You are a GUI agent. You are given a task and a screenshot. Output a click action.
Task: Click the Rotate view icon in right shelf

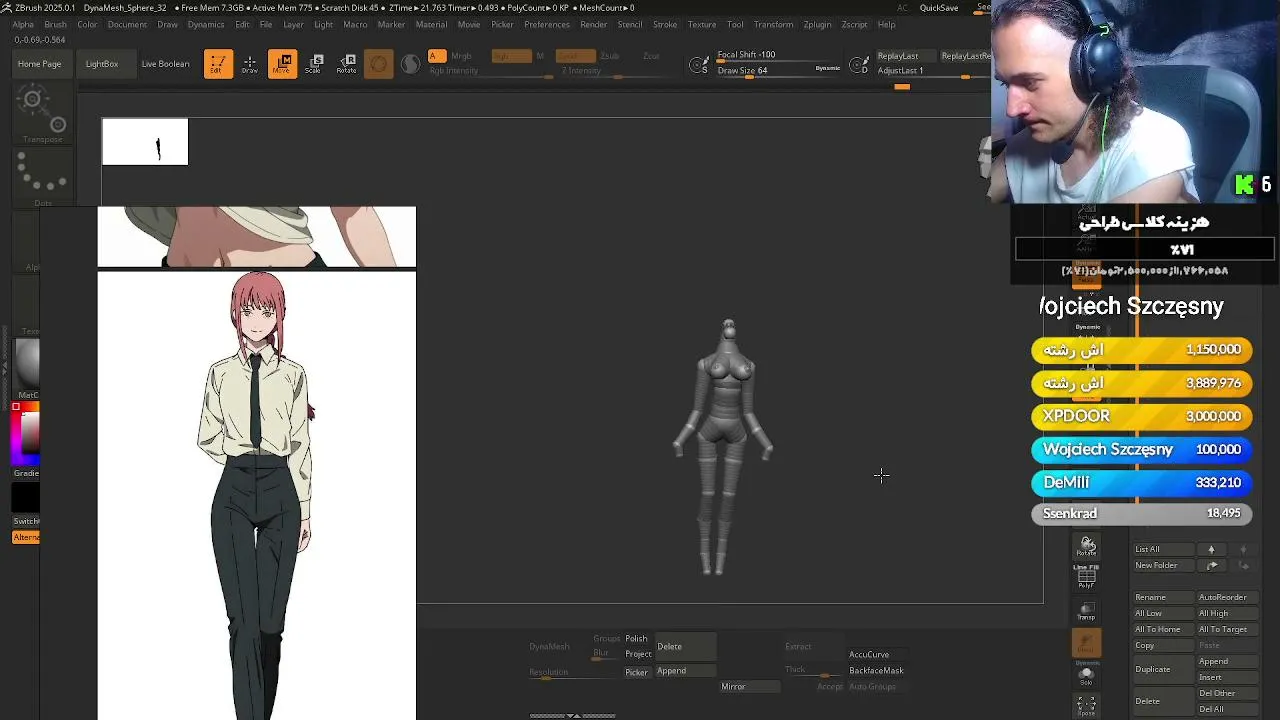[1087, 546]
